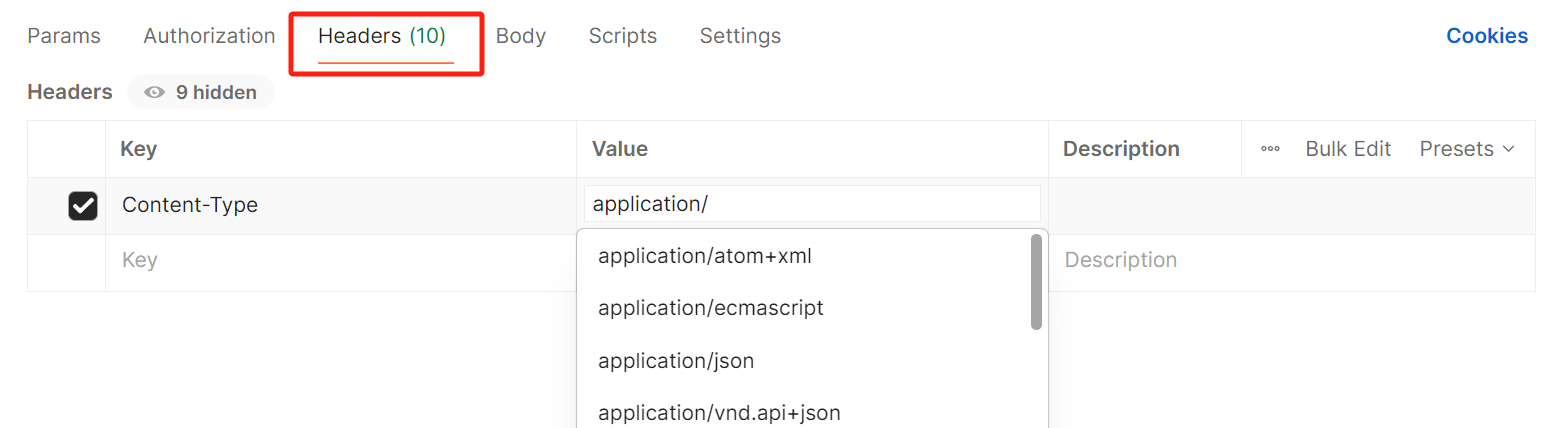1555x428 pixels.
Task: Switch to the Settings tab
Action: [x=740, y=36]
